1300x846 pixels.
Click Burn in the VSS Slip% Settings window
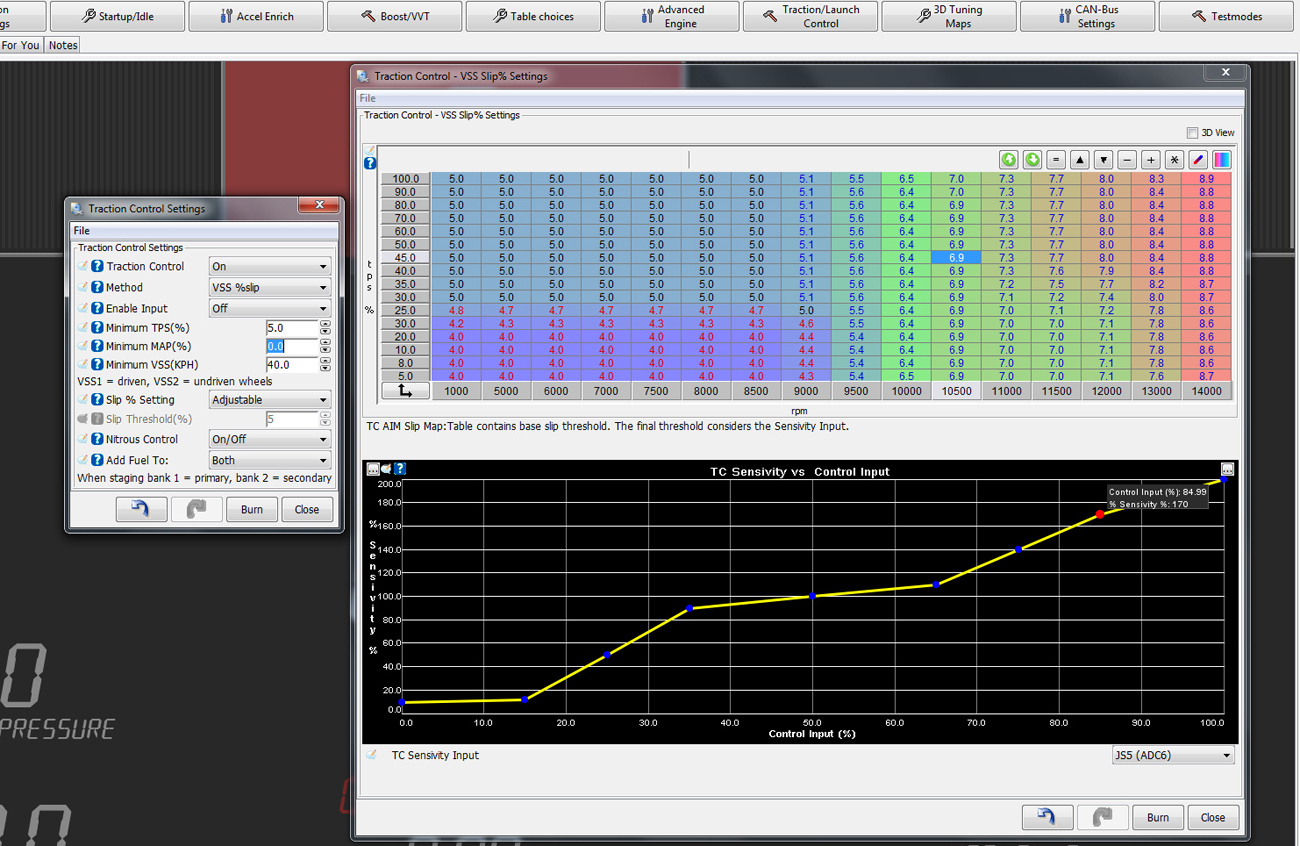click(x=1157, y=817)
